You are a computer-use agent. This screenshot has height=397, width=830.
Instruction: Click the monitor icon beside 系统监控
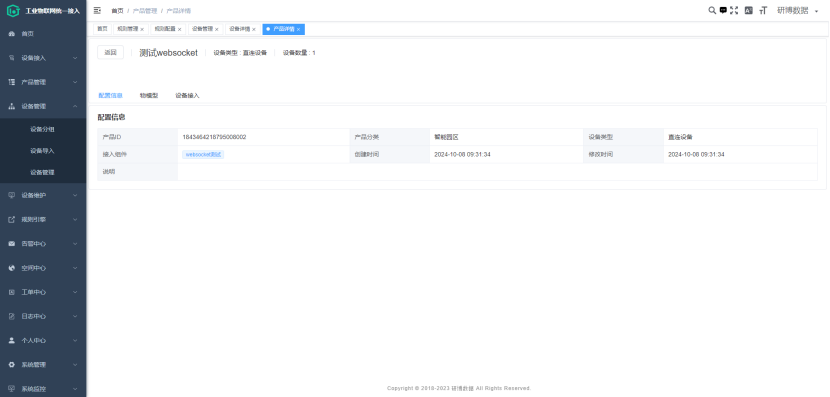[12, 389]
